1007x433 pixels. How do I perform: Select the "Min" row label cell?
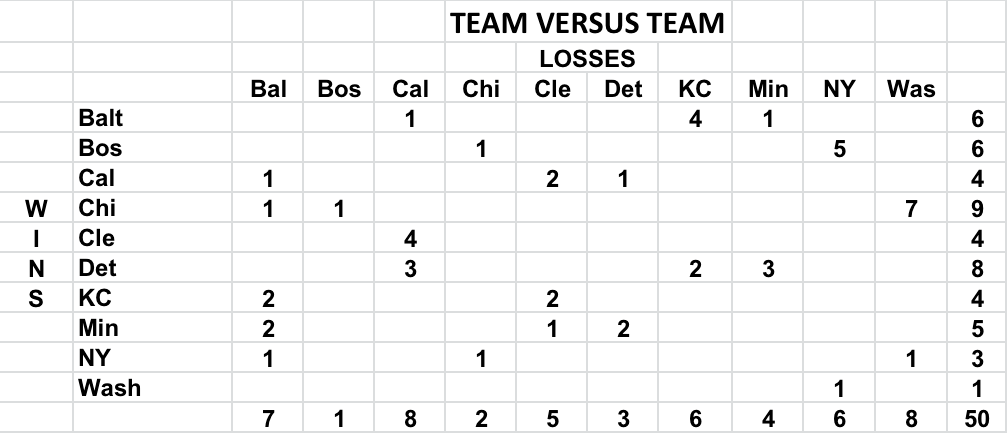pos(98,329)
